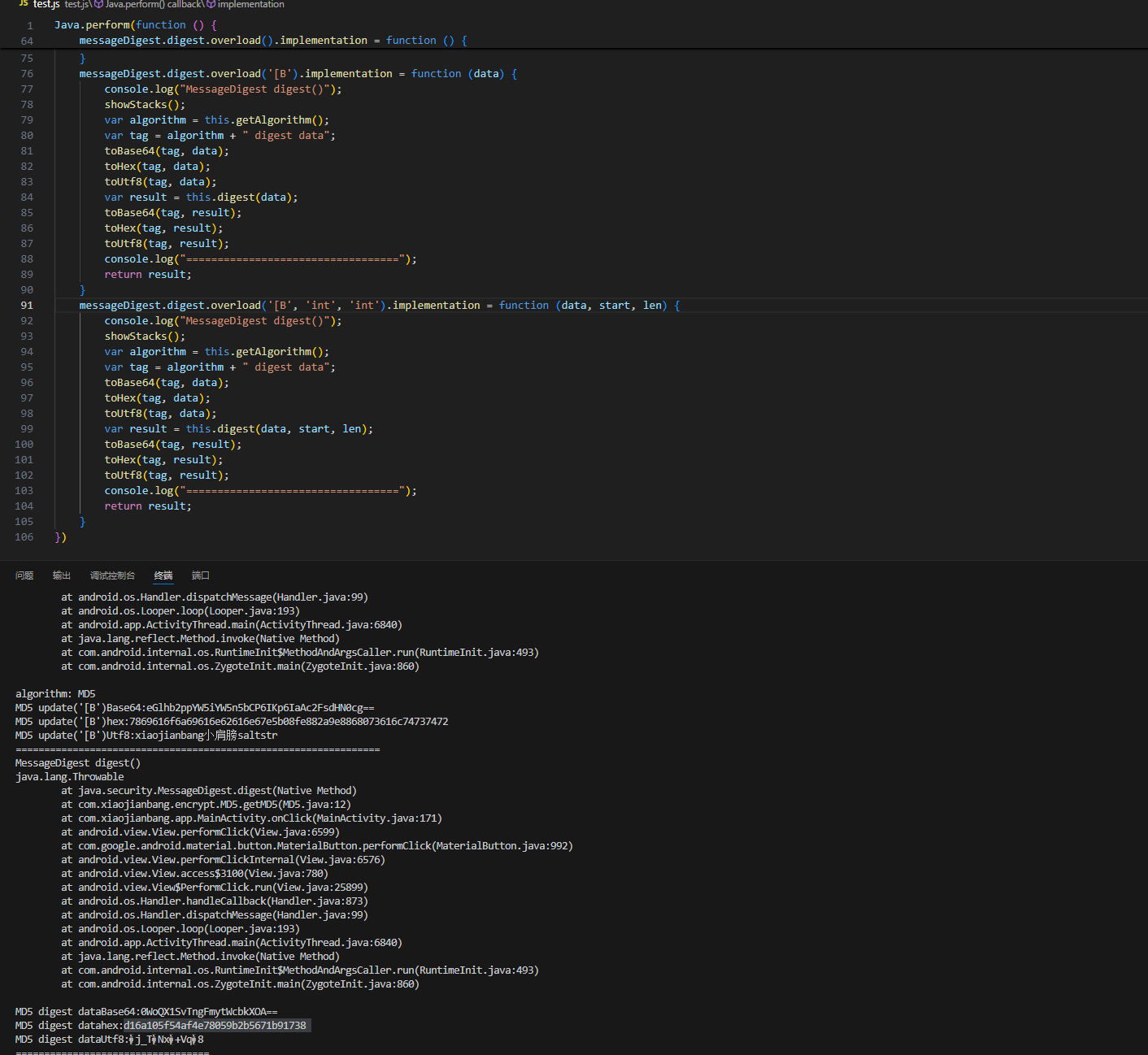Click line number 76 in the gutter
This screenshot has height=1055, width=1148.
pos(27,74)
